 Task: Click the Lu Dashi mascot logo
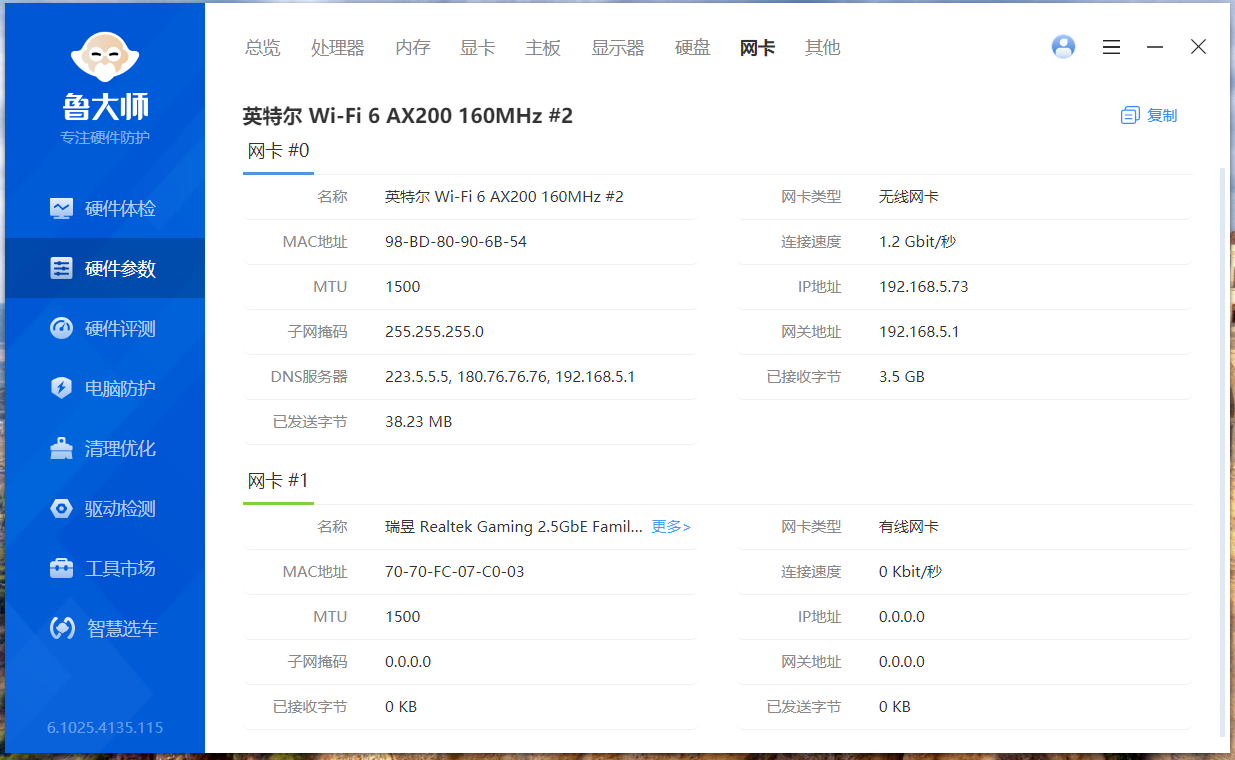[x=105, y=58]
